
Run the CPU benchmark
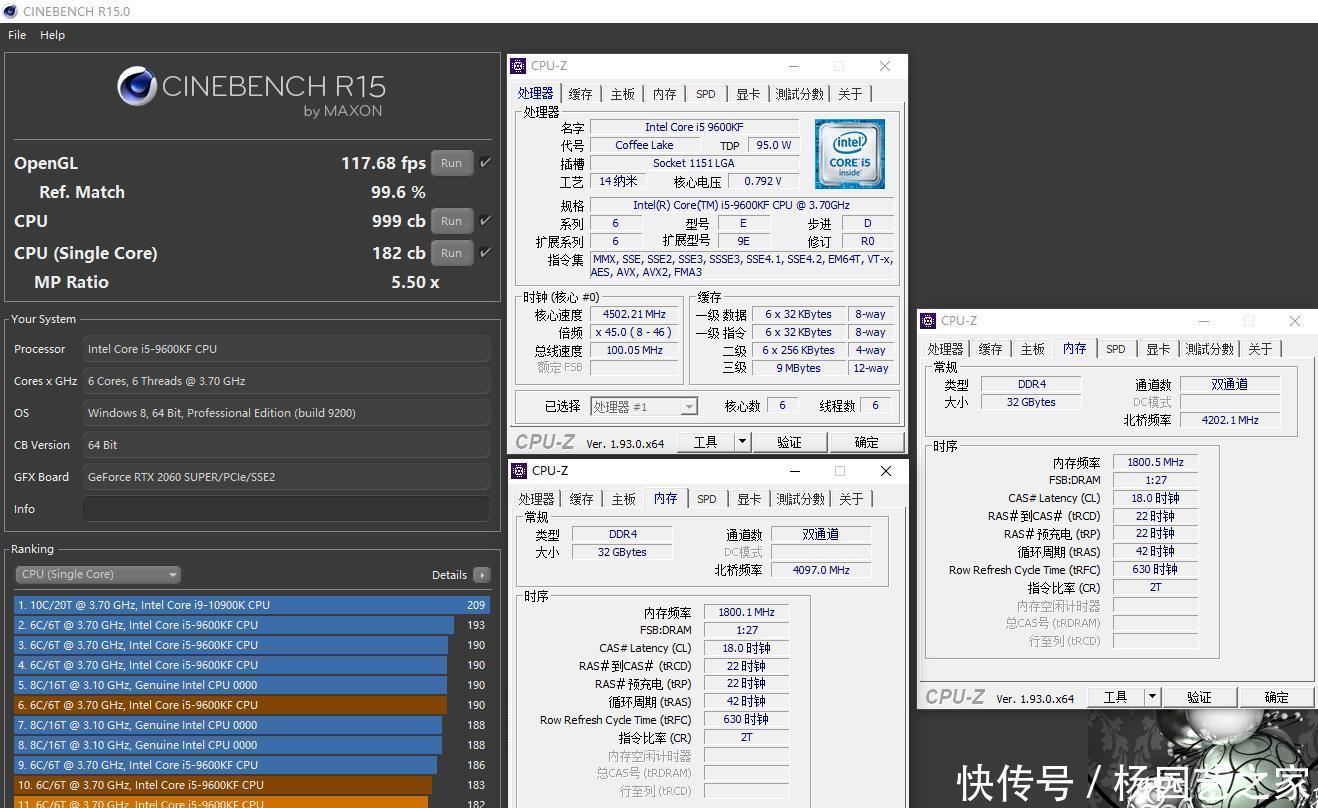[452, 221]
